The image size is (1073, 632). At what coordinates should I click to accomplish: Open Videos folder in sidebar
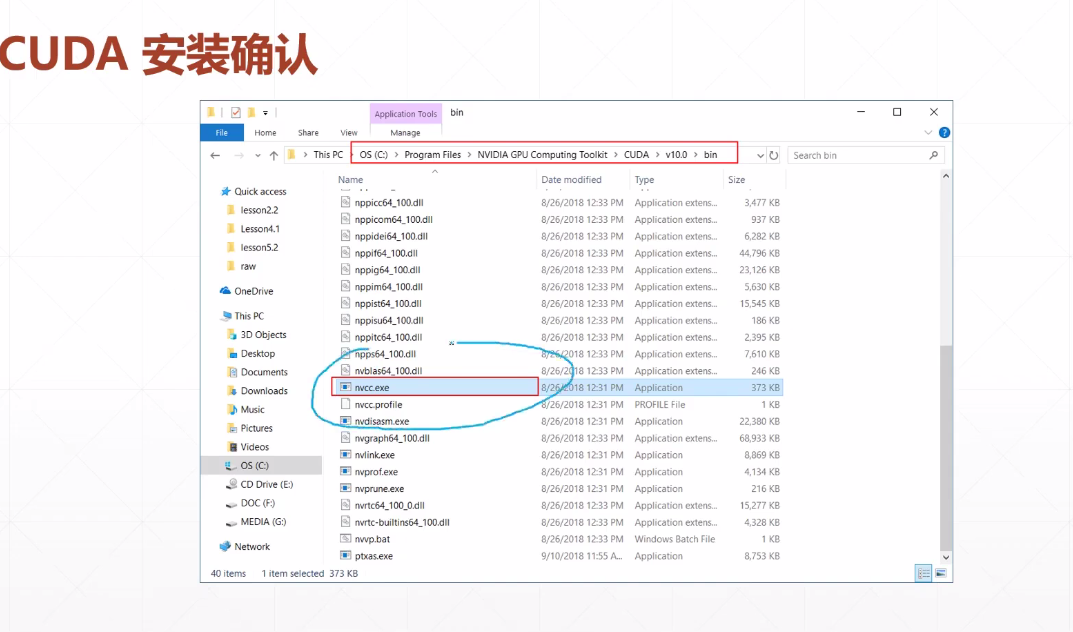click(255, 447)
